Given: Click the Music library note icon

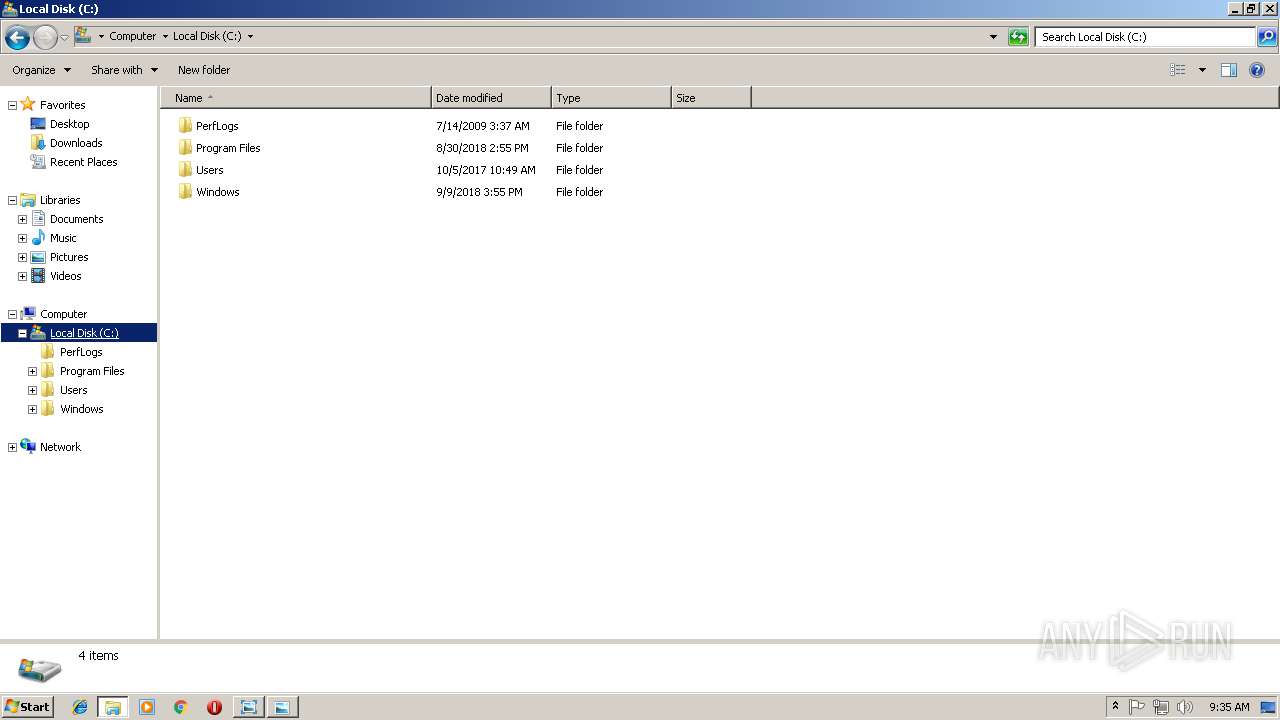Looking at the screenshot, I should point(38,238).
